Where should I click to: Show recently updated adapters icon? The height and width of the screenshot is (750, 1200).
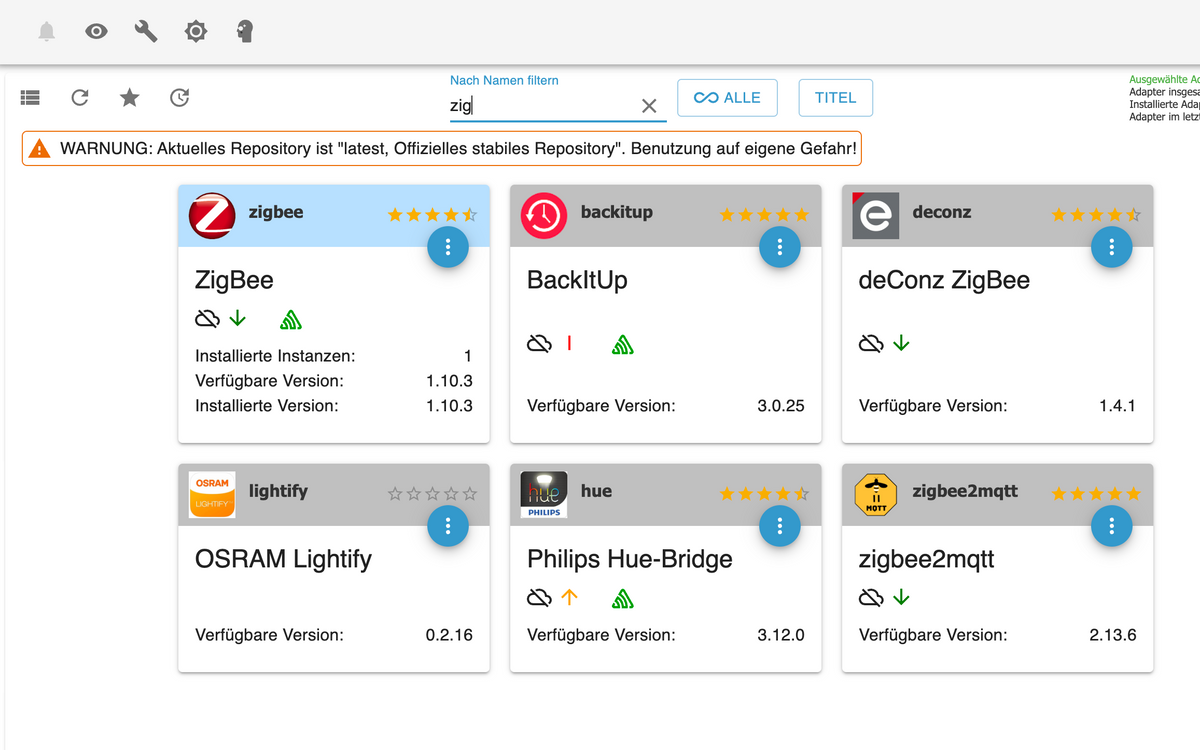coord(179,97)
